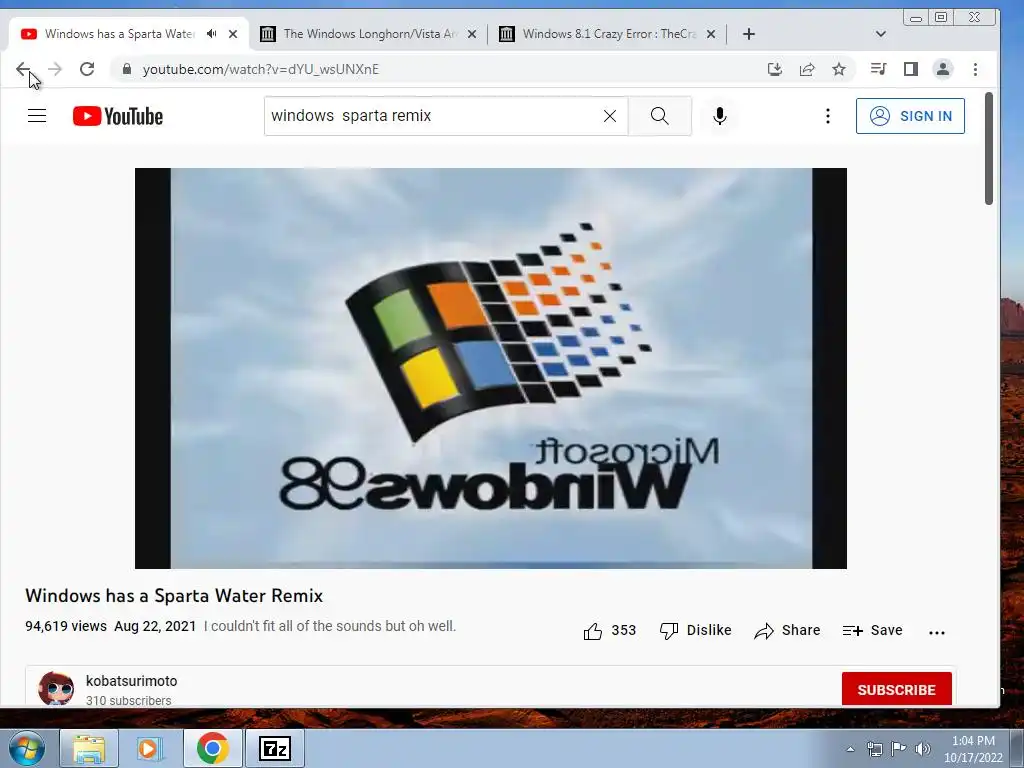Click the padlock site info icon
This screenshot has width=1024, height=768.
tap(127, 69)
